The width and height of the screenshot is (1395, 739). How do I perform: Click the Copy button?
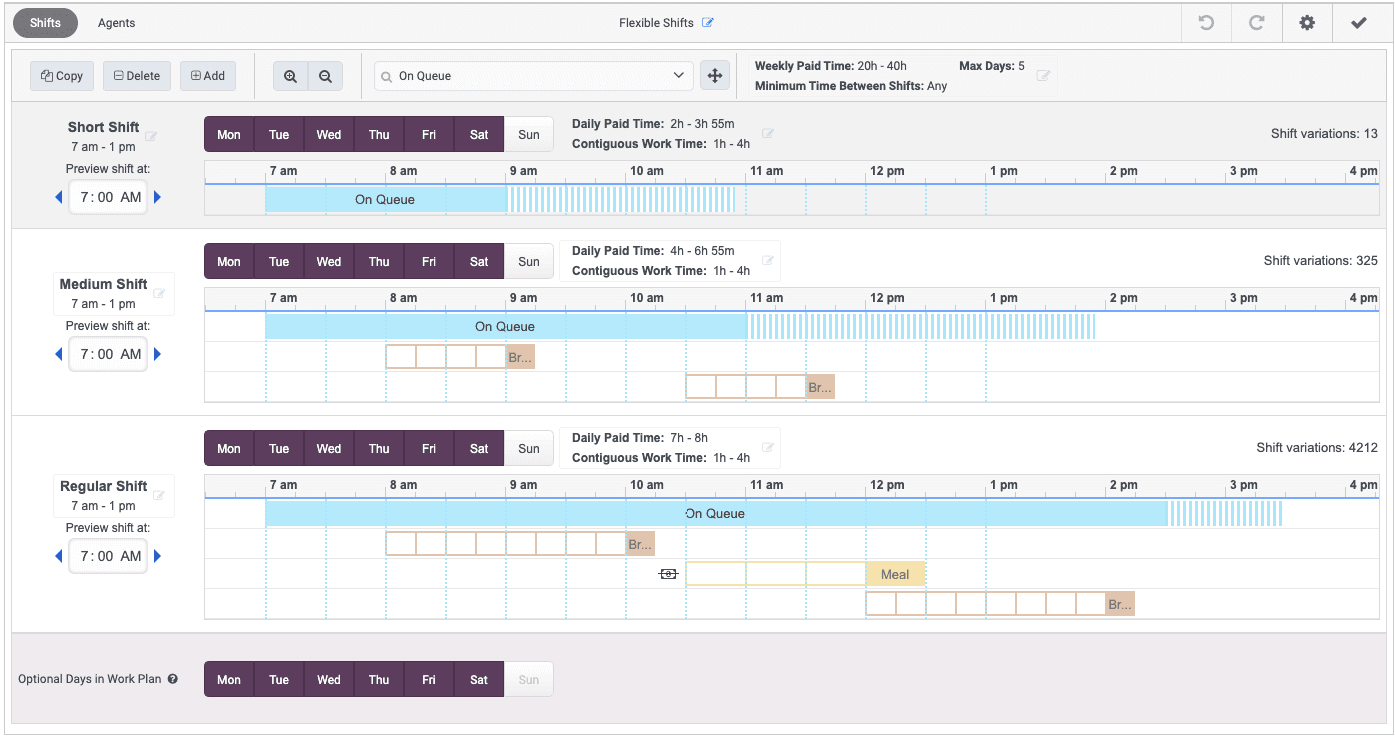pos(61,75)
